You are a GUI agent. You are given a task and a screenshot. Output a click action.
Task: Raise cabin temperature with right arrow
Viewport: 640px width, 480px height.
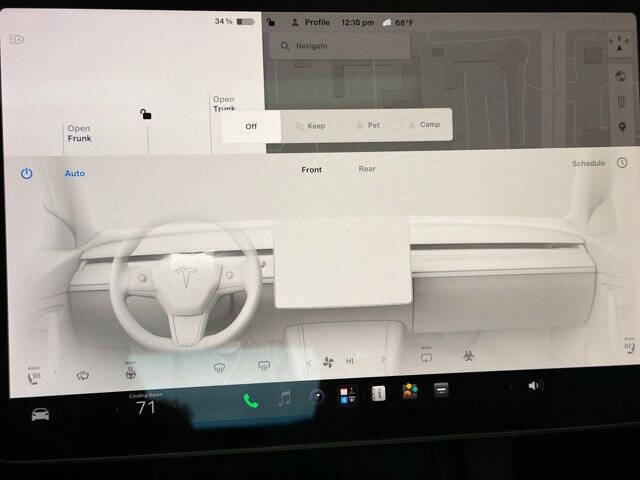(175, 406)
